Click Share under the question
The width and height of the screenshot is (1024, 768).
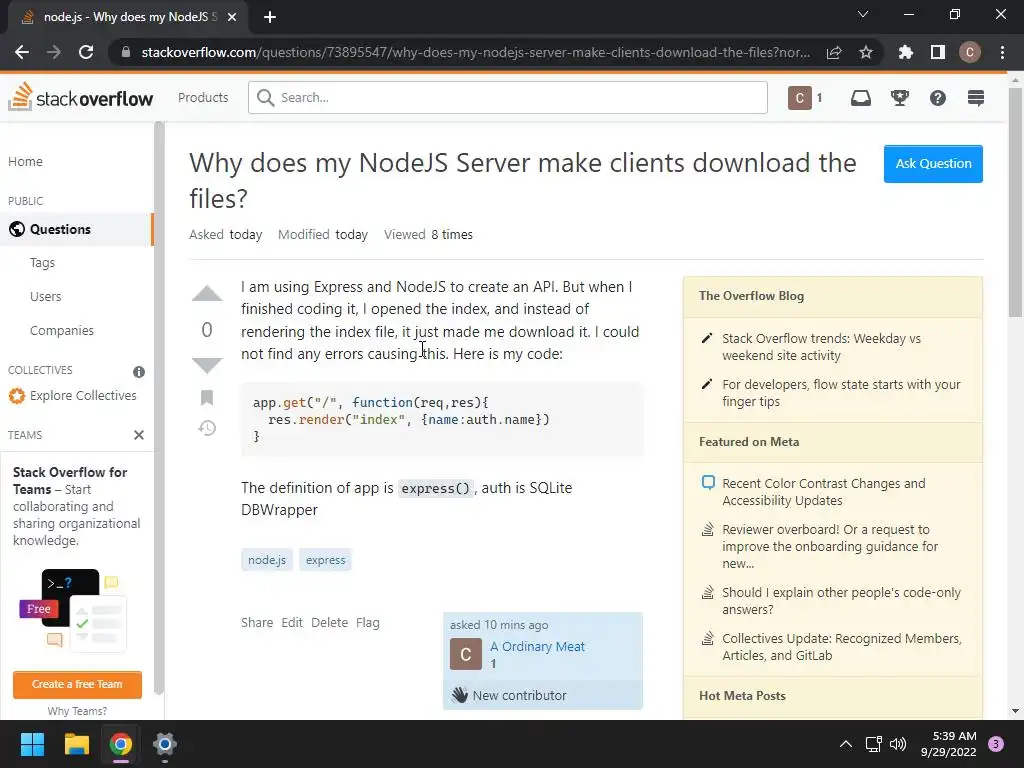[x=257, y=622]
